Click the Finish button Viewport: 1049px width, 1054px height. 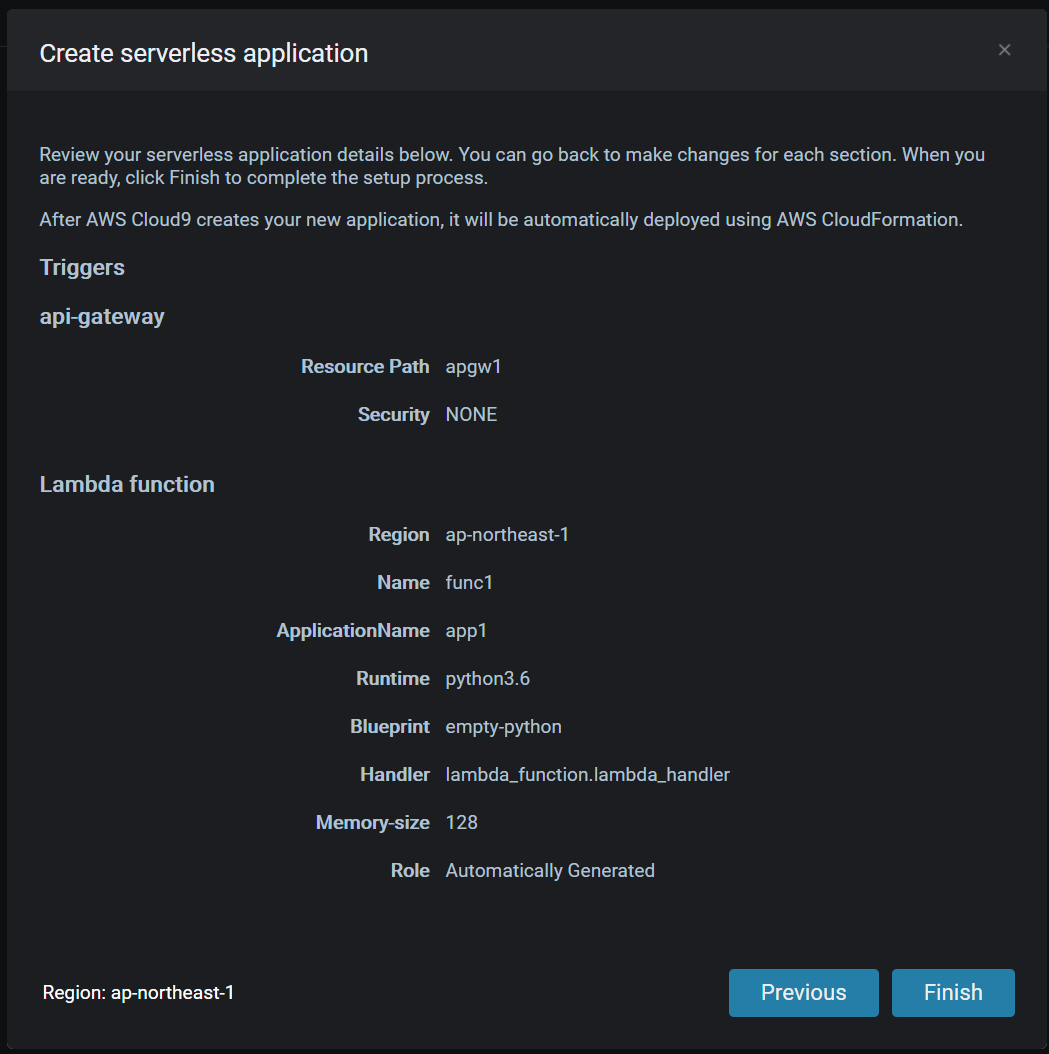[x=953, y=992]
